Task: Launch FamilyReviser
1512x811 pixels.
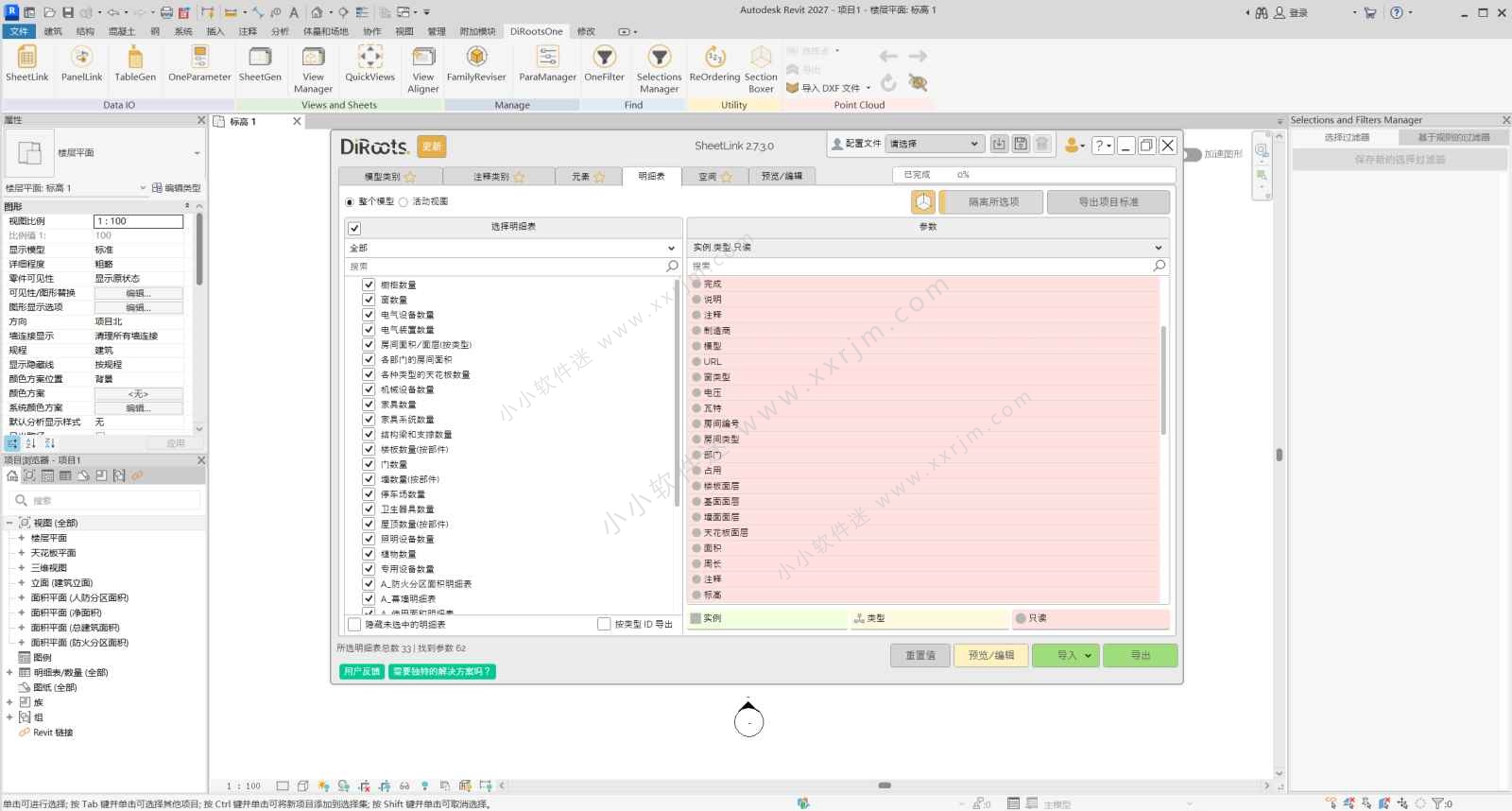Action: tap(476, 64)
